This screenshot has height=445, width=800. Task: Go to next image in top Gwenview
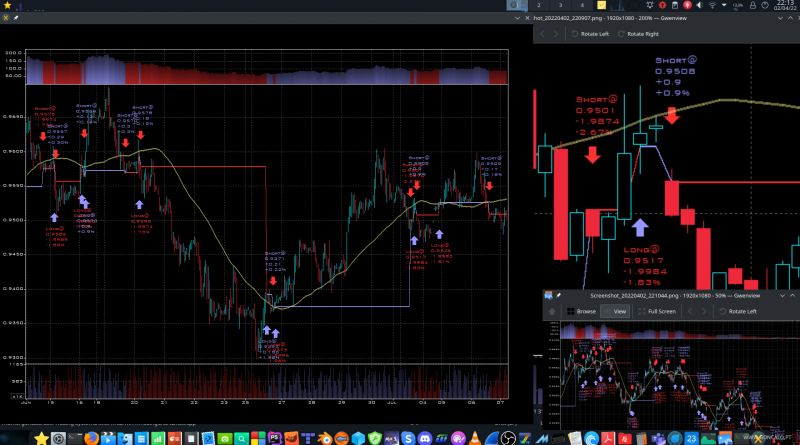click(557, 34)
